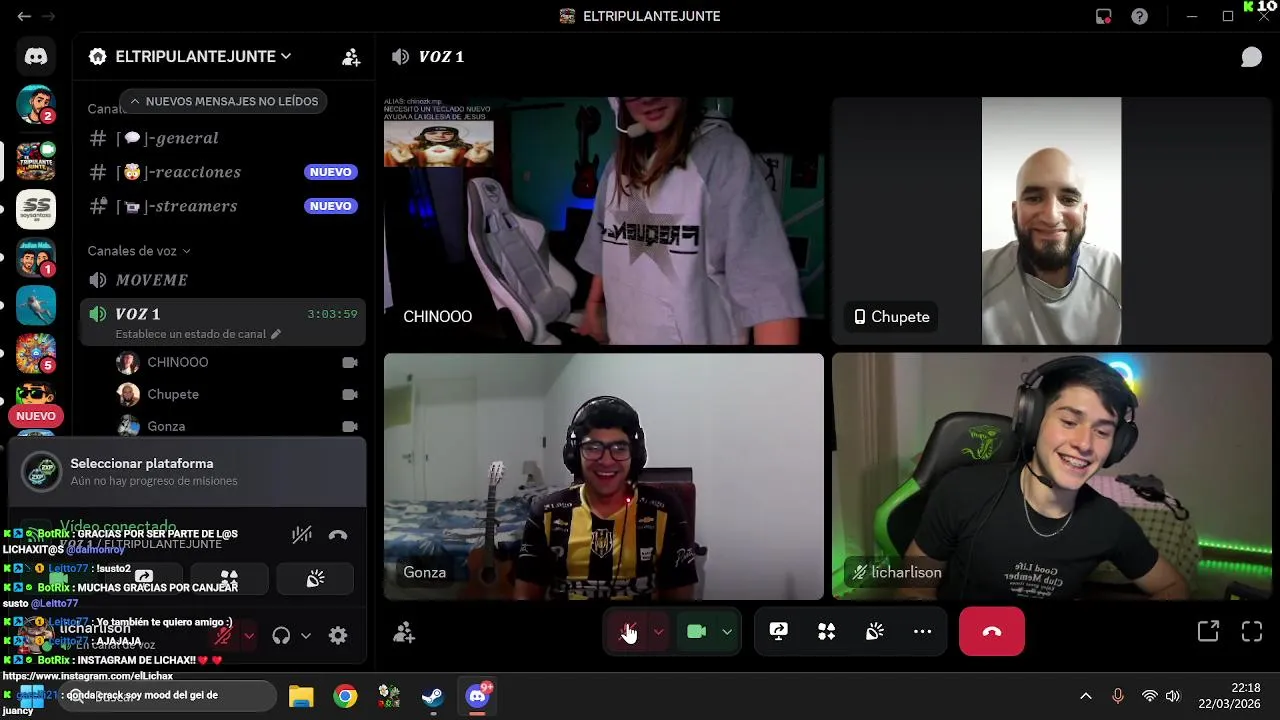Open camera options arrow in call controls
Viewport: 1280px width, 720px height.
[x=727, y=632]
